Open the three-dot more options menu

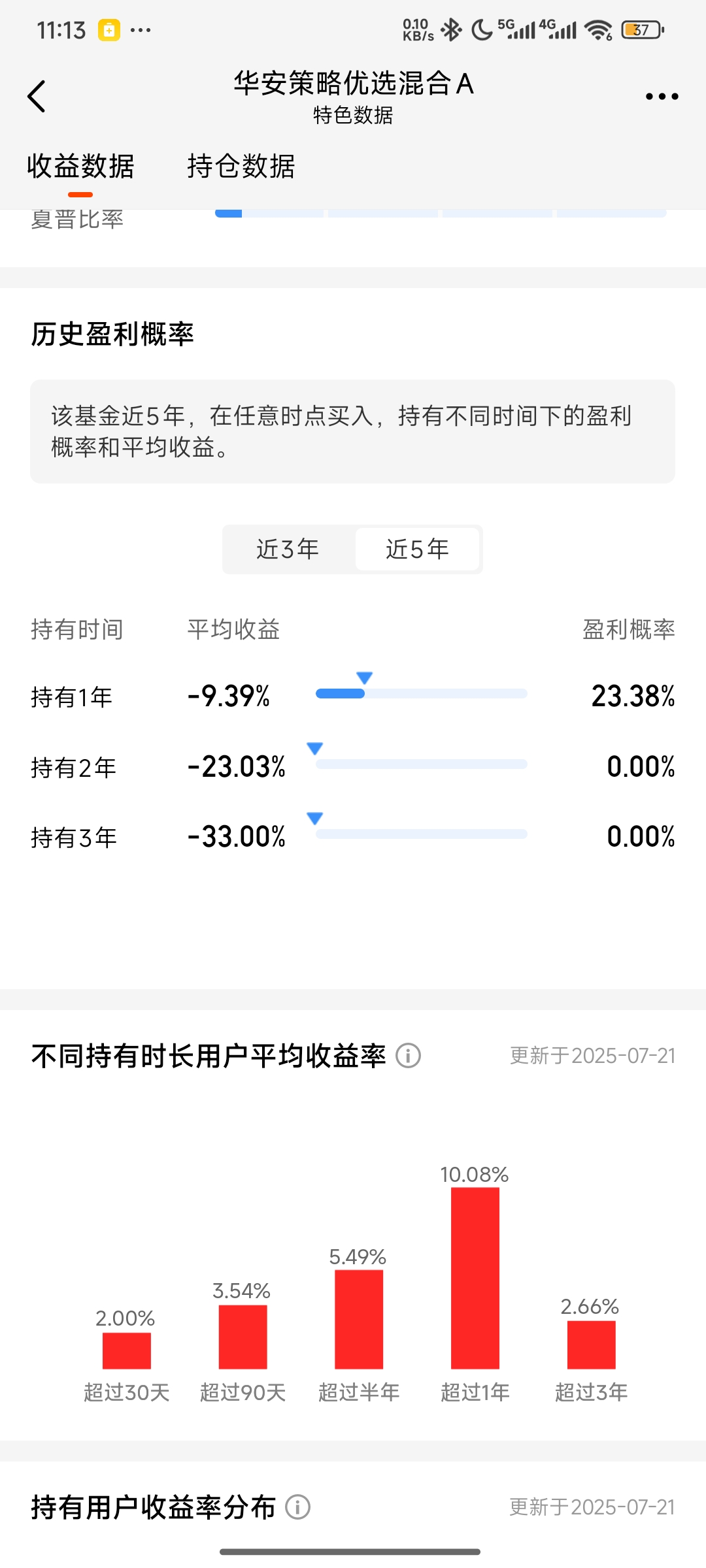click(662, 97)
